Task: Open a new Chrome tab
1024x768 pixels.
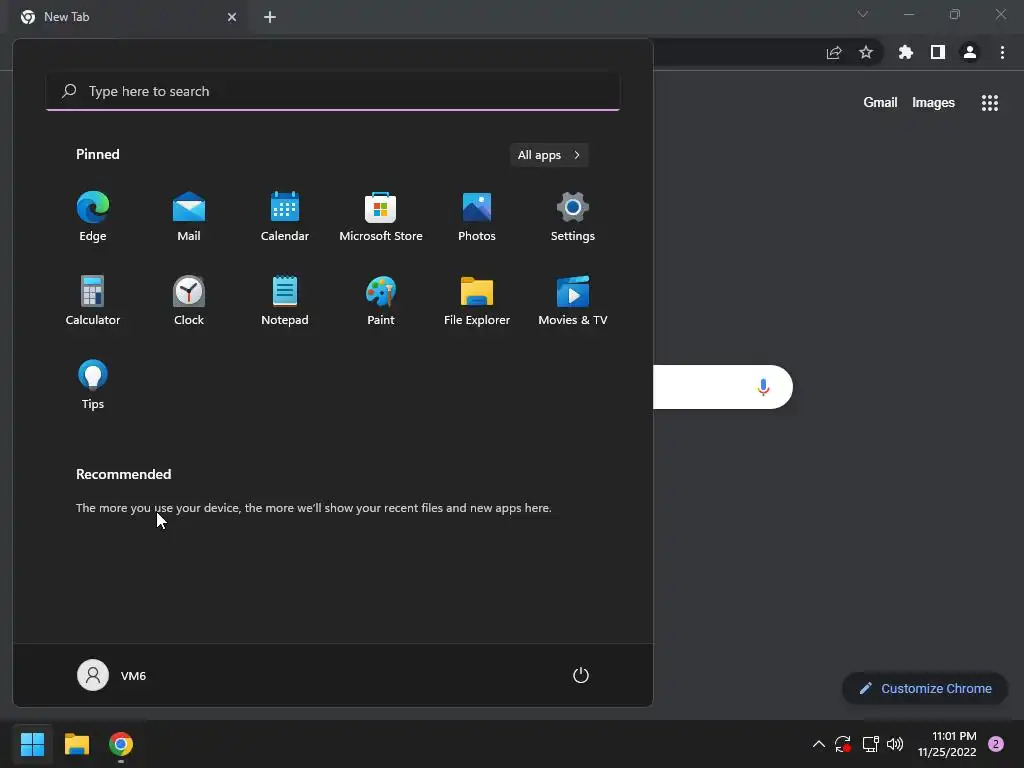Action: pyautogui.click(x=270, y=17)
